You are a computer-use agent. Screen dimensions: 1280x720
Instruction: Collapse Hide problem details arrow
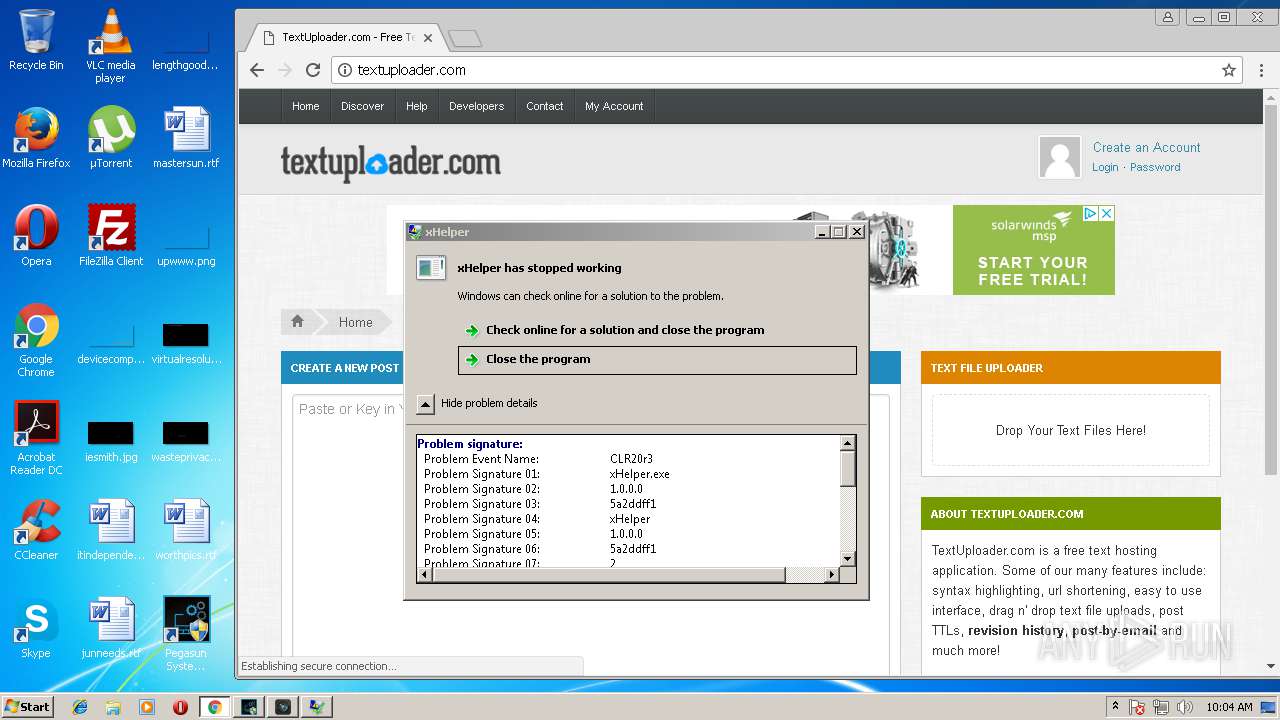point(425,404)
